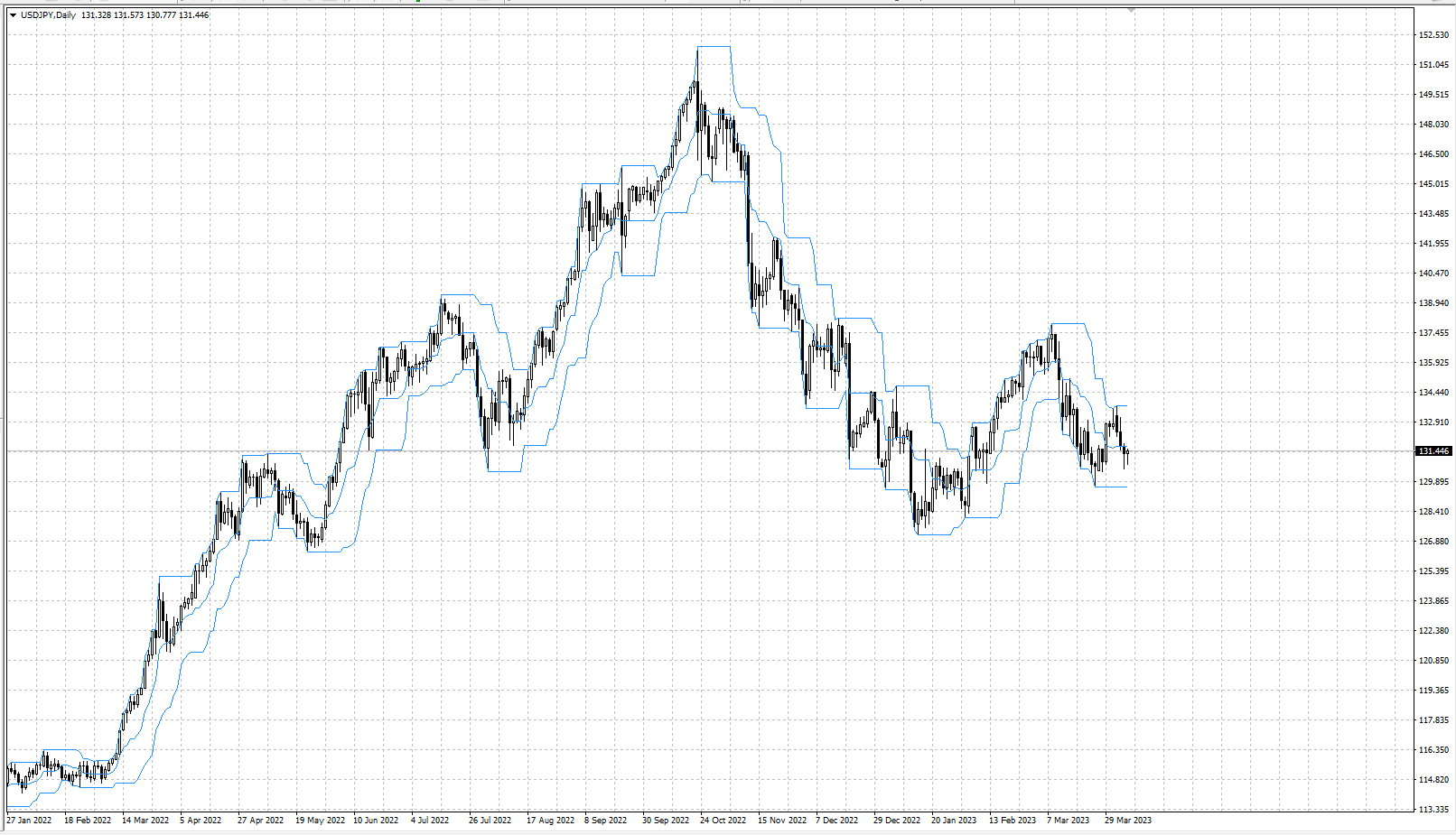Click the 140.470 level on price axis

click(x=1433, y=274)
